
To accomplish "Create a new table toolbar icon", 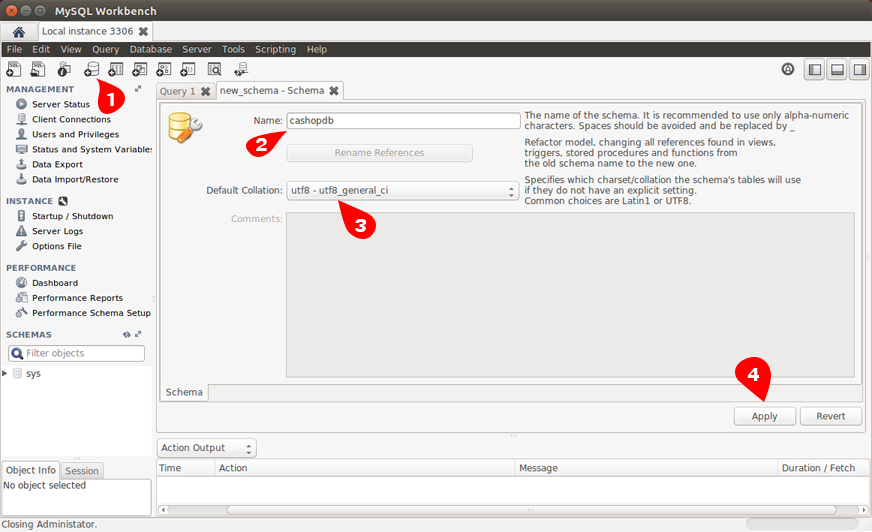I will [115, 69].
